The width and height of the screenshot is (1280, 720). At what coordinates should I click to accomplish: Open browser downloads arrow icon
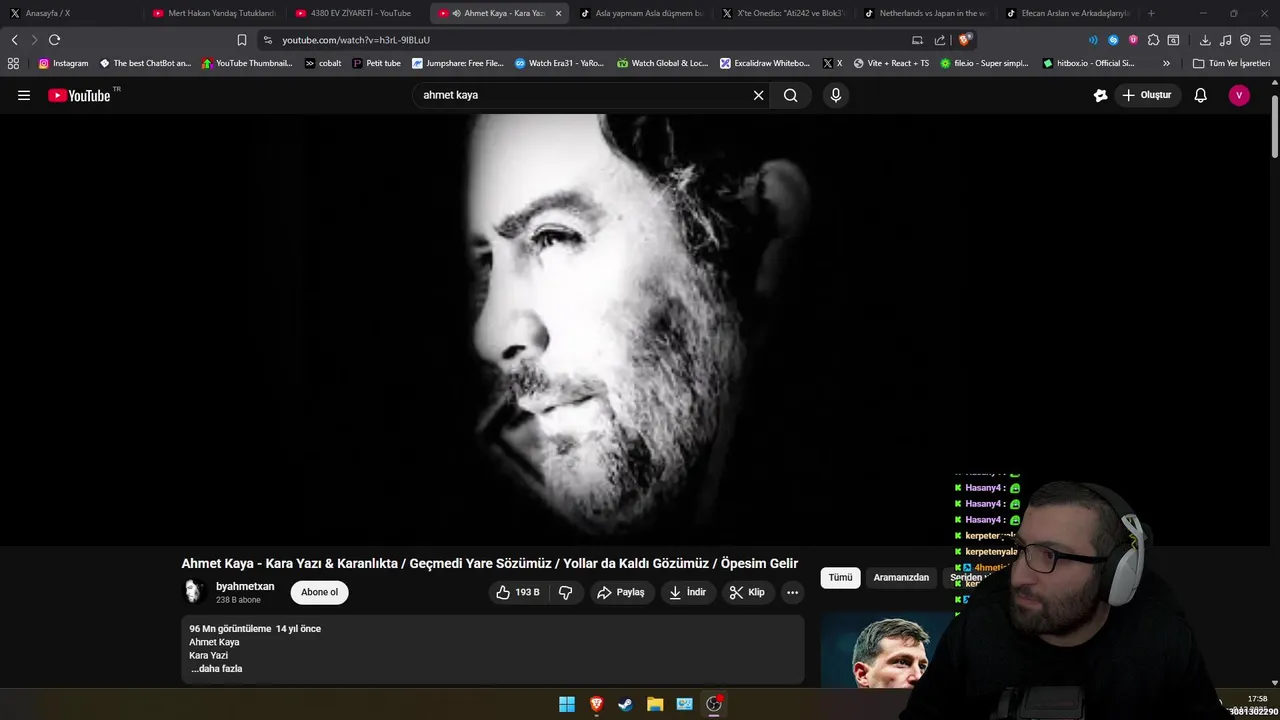point(1205,40)
